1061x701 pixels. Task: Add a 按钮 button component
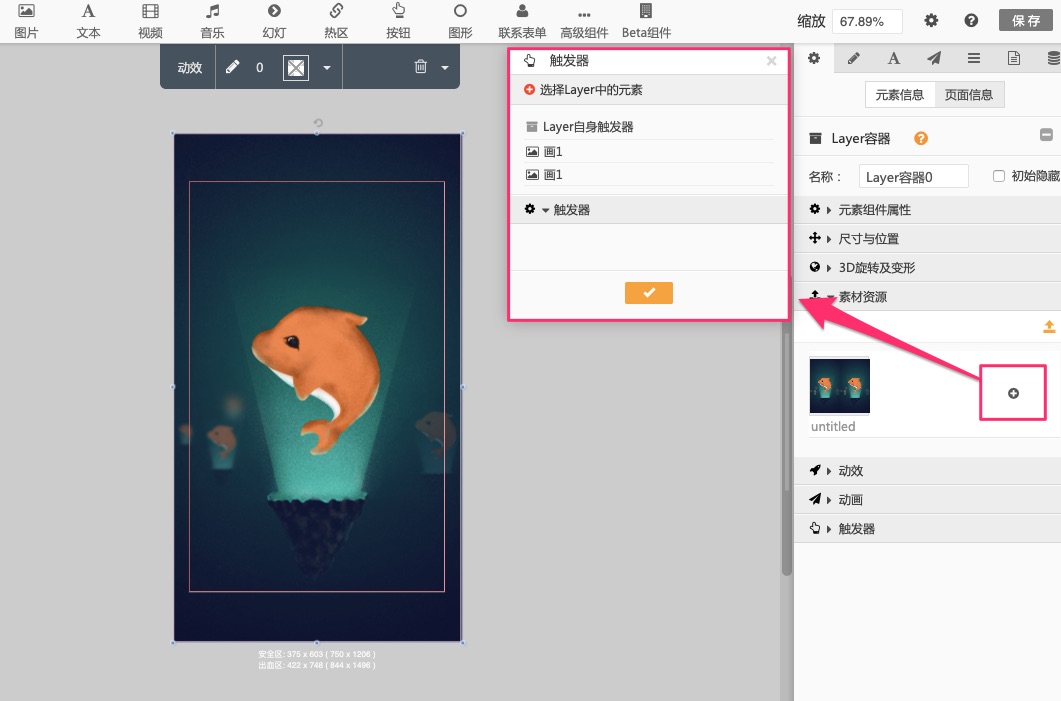[398, 21]
